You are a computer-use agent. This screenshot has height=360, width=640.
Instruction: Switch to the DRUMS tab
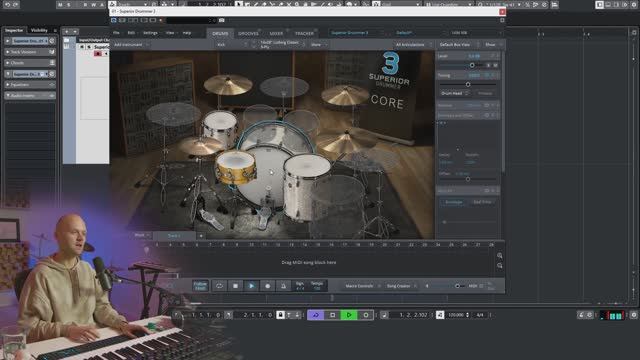(x=220, y=33)
